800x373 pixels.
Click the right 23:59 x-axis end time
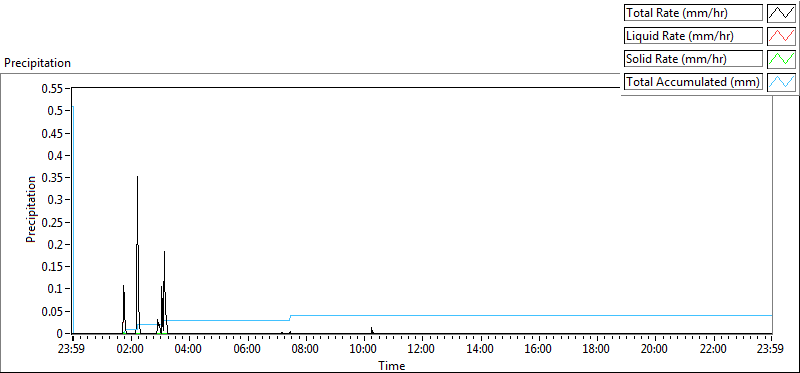pyautogui.click(x=771, y=350)
